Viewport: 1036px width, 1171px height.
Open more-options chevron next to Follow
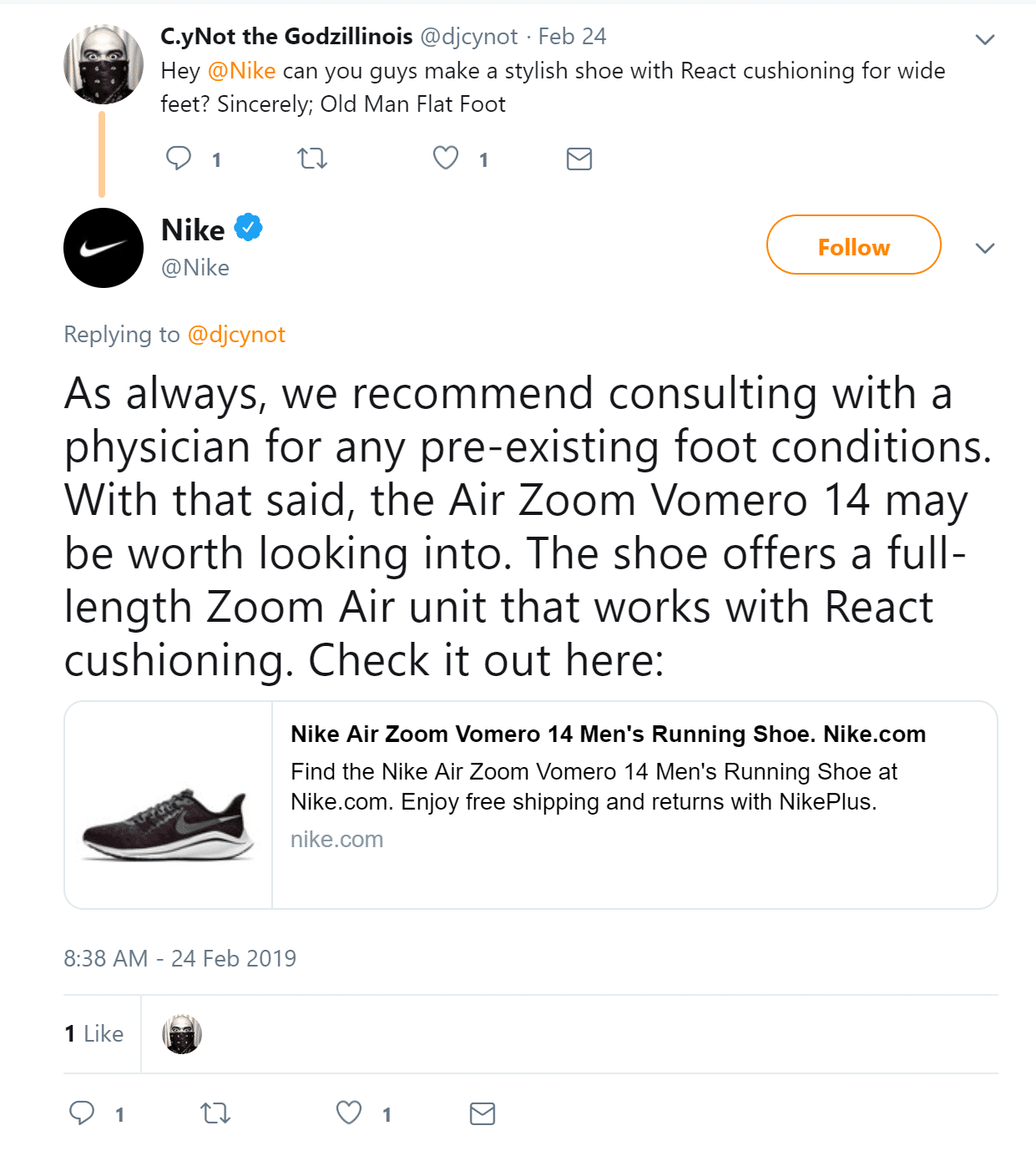(985, 248)
